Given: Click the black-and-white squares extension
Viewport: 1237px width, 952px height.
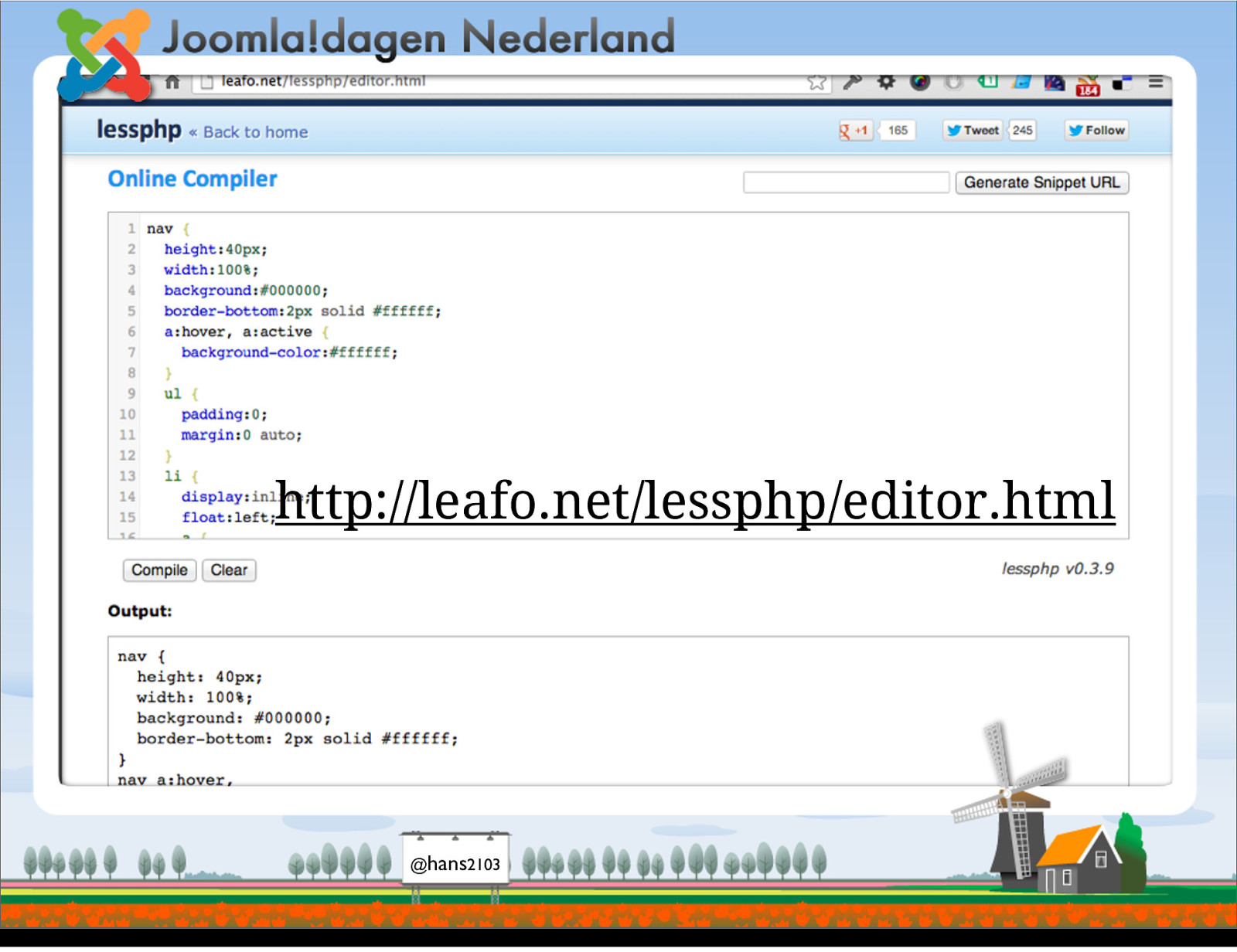Looking at the screenshot, I should (x=1122, y=83).
